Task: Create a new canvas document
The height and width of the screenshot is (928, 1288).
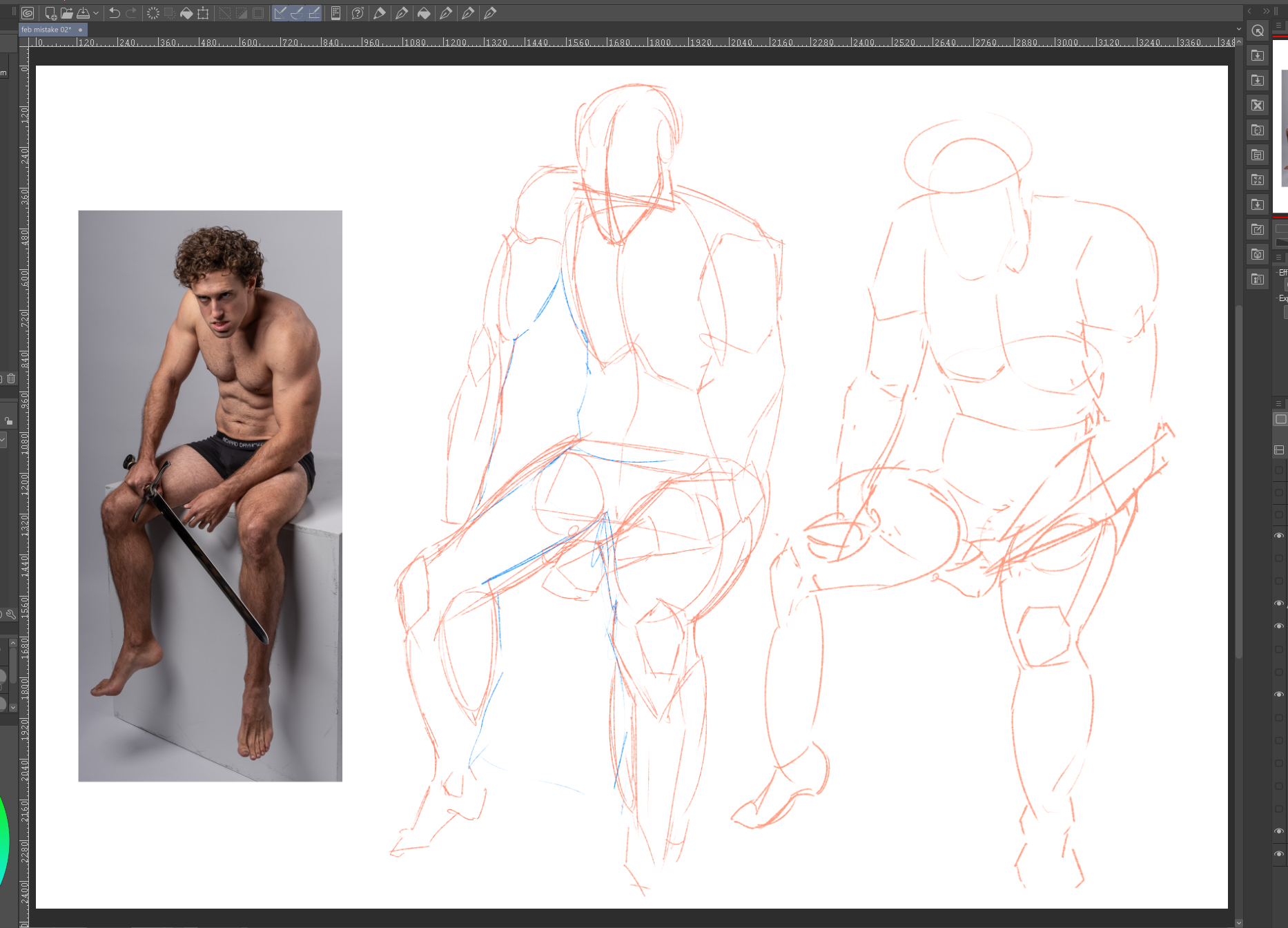Action: [x=50, y=13]
